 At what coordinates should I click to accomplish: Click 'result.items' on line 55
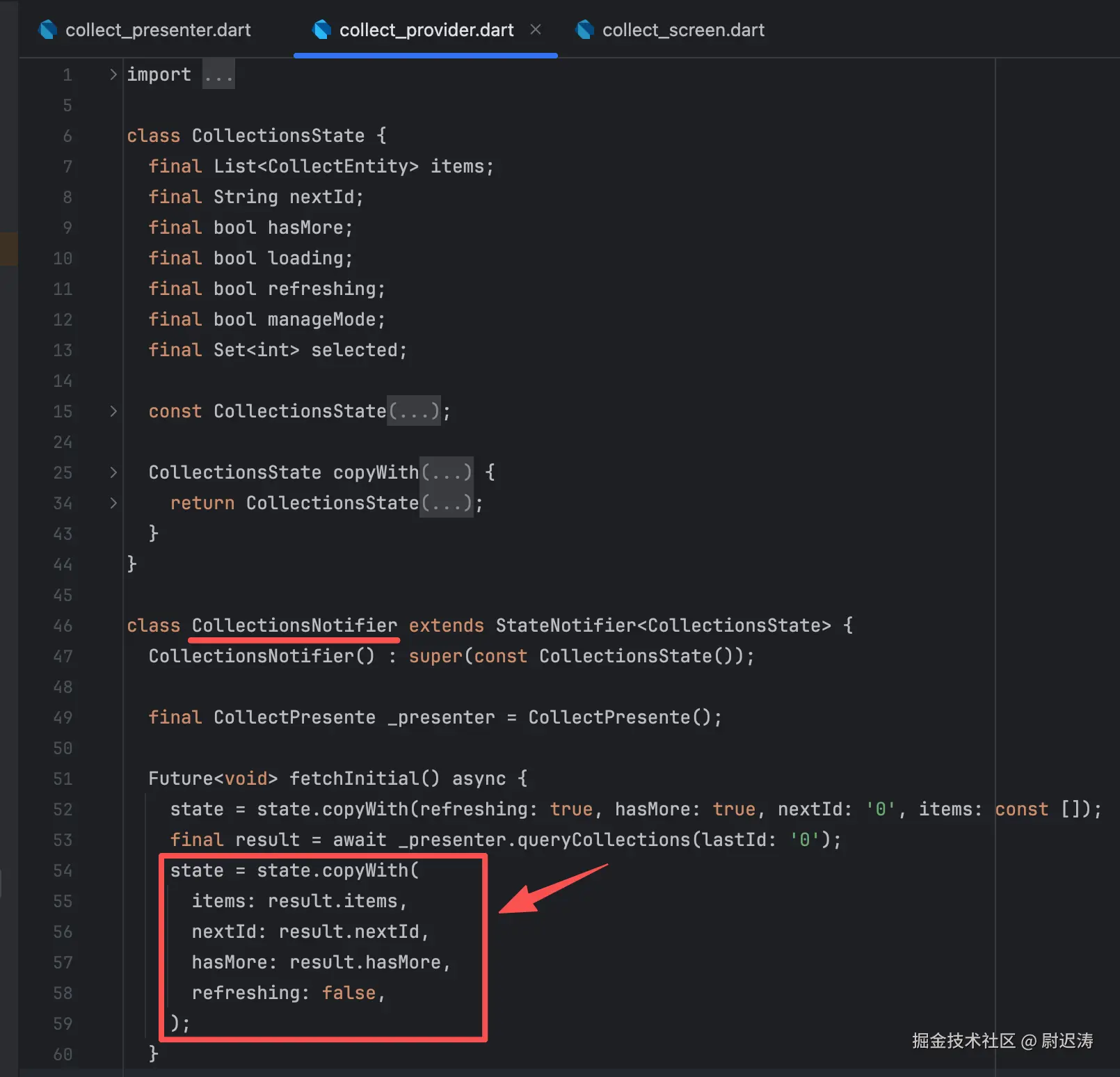coord(333,901)
